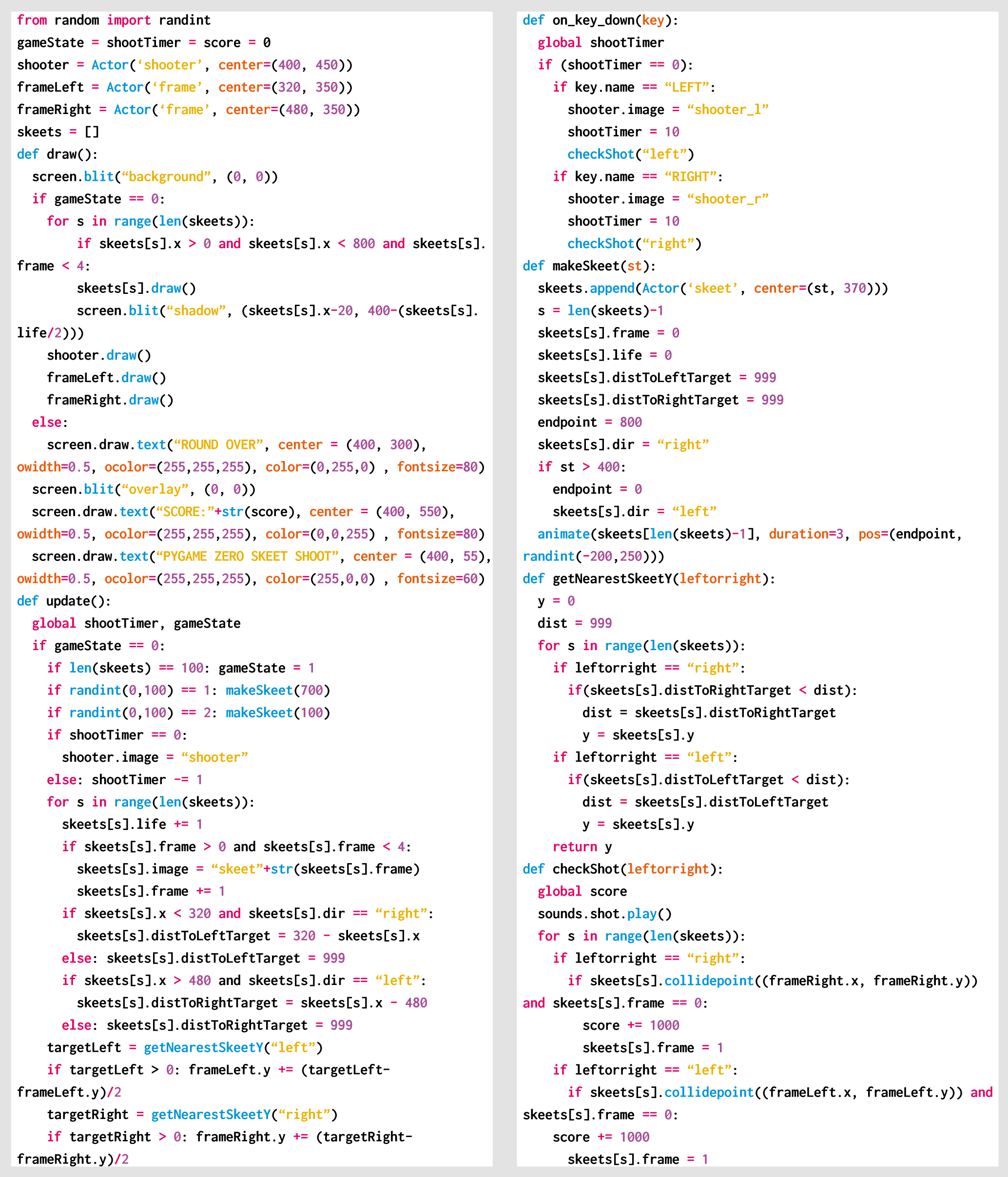
Task: Click the 'global shootTimer, gameState' line
Action: (x=136, y=623)
